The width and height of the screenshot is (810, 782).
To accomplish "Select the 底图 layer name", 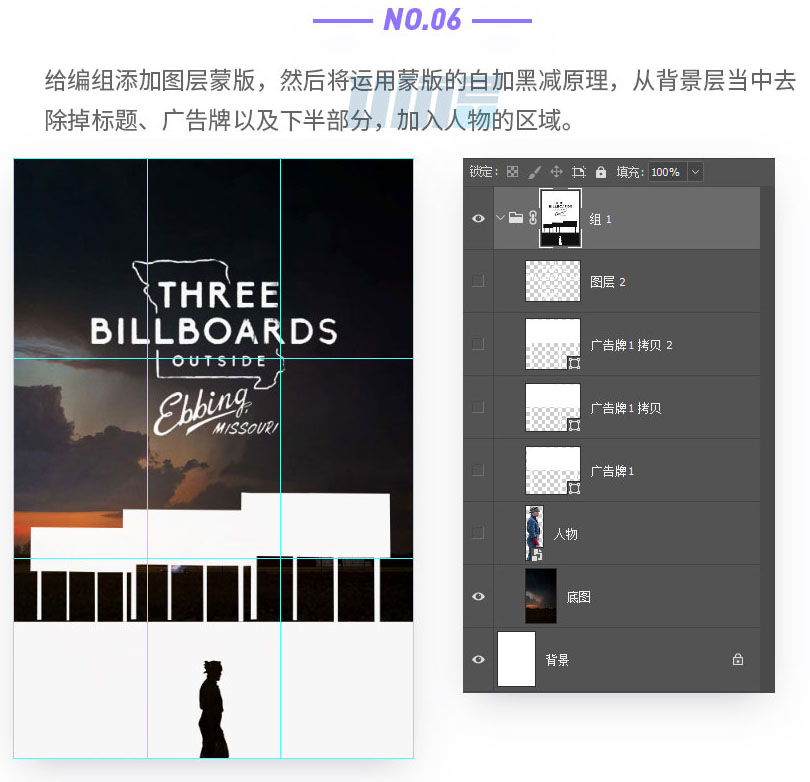I will [579, 598].
